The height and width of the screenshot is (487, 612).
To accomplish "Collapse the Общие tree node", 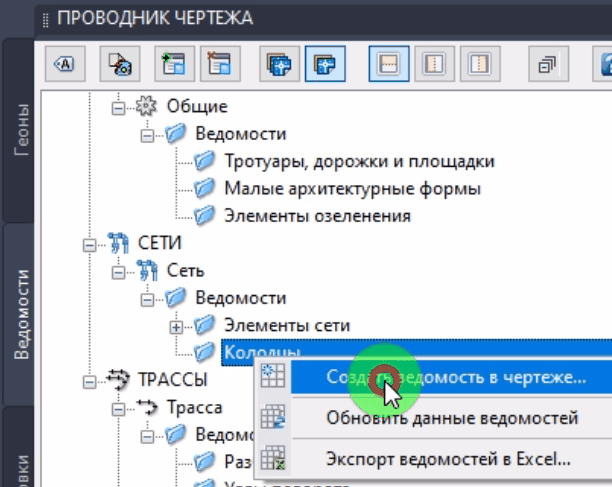I will click(118, 108).
